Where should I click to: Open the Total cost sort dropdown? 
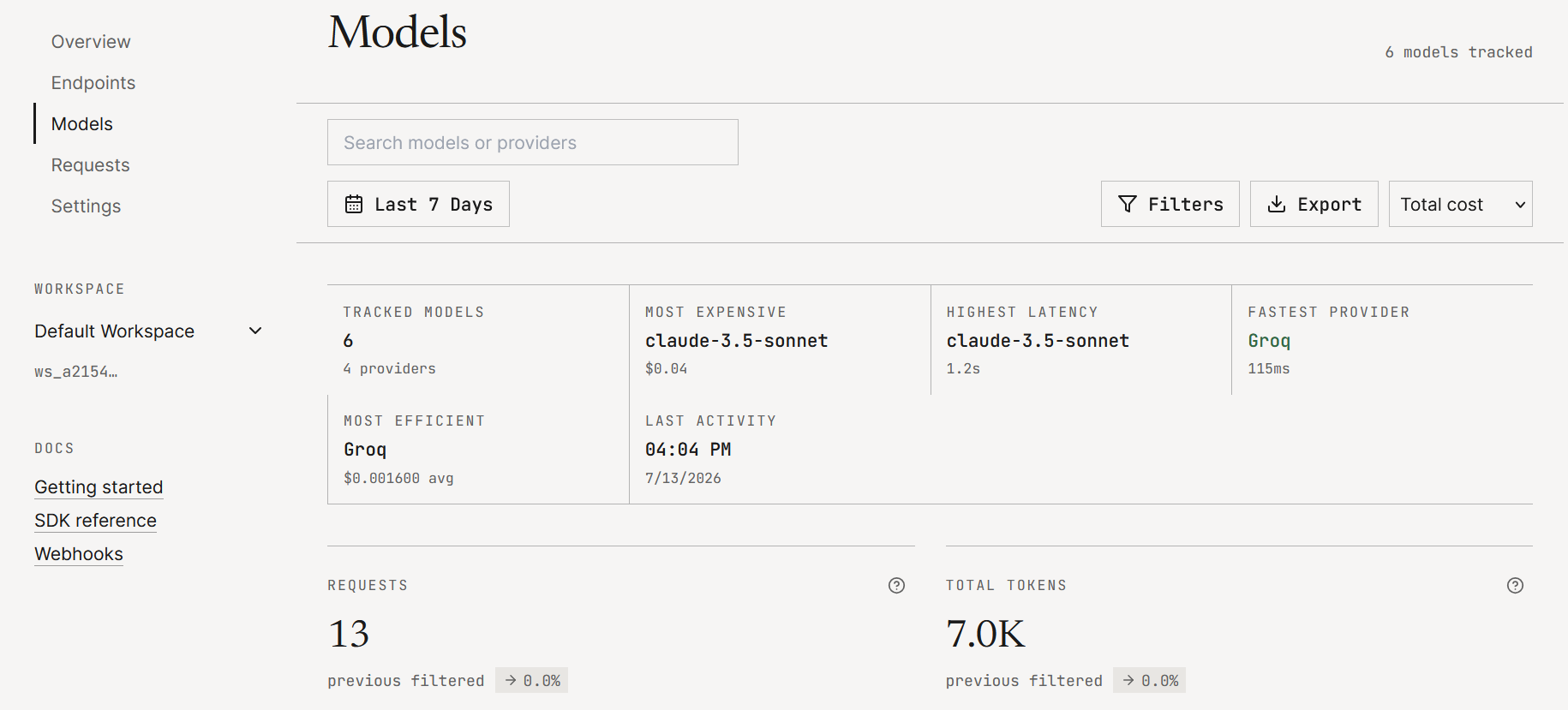[1460, 204]
